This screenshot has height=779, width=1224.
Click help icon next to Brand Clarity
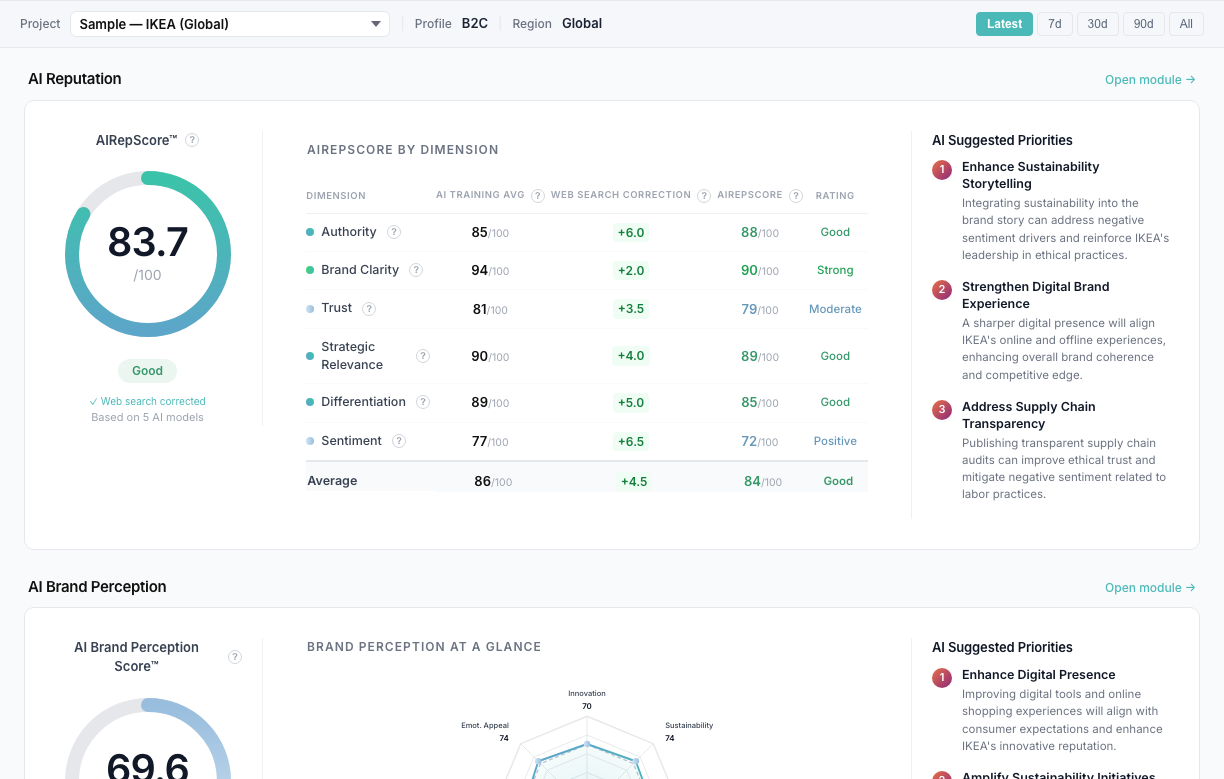(416, 270)
